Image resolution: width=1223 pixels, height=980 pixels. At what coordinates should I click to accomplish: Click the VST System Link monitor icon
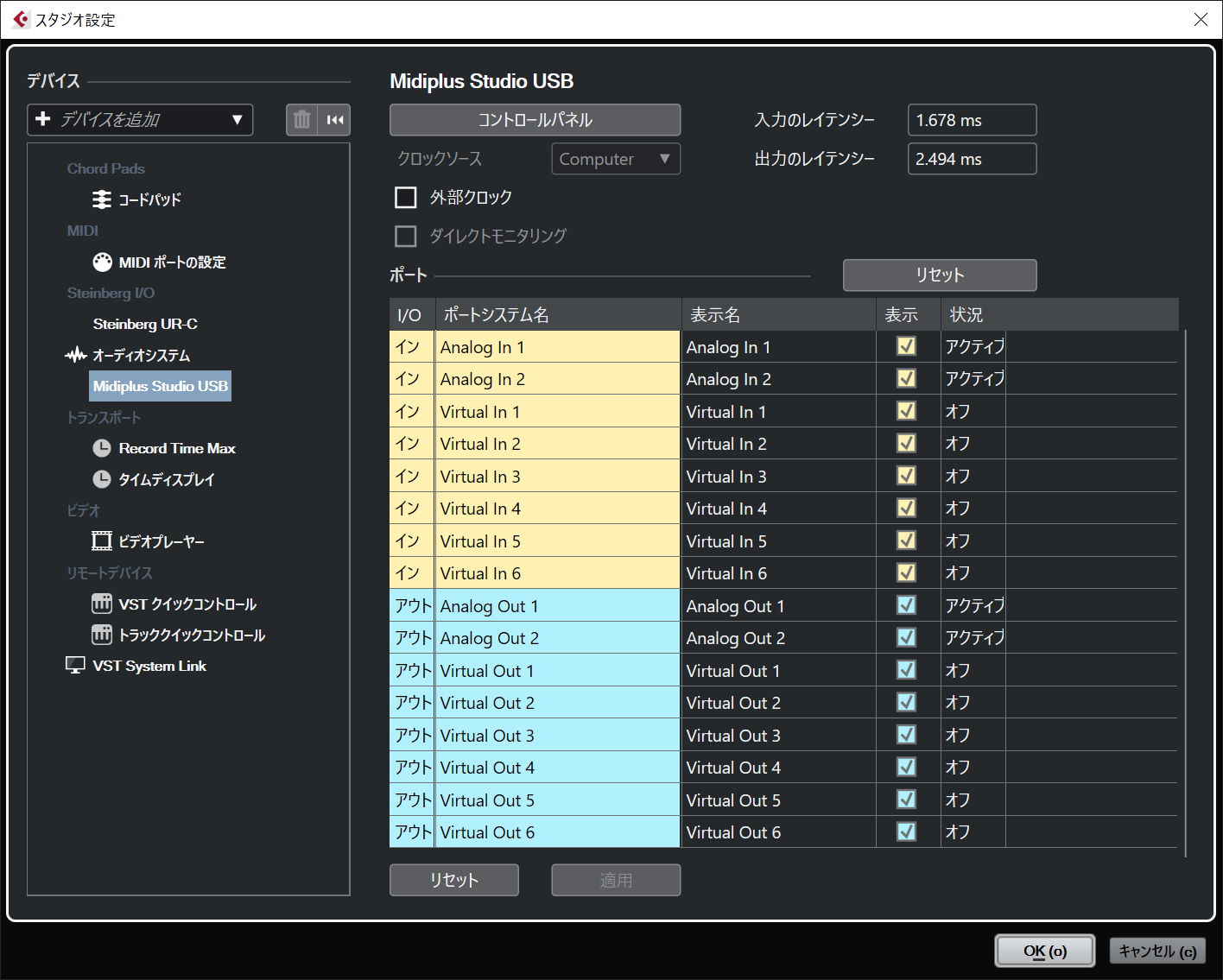76,666
